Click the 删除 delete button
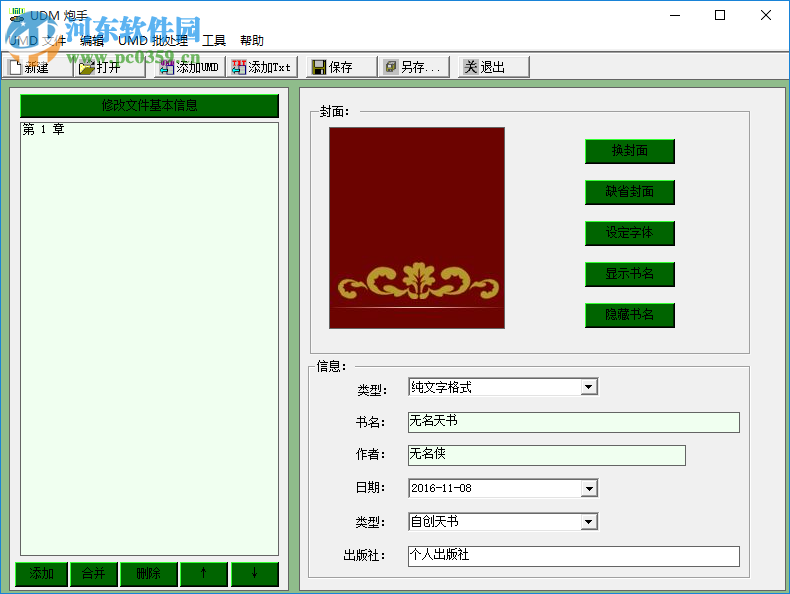The width and height of the screenshot is (790, 594). coord(149,574)
